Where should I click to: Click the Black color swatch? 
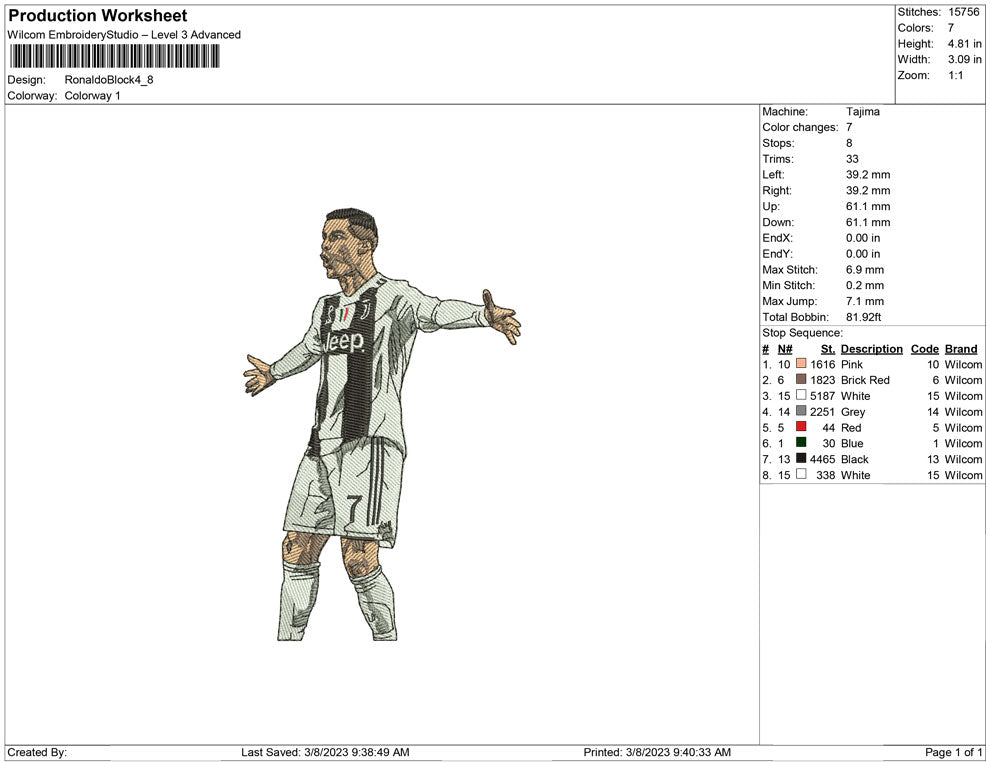click(801, 458)
